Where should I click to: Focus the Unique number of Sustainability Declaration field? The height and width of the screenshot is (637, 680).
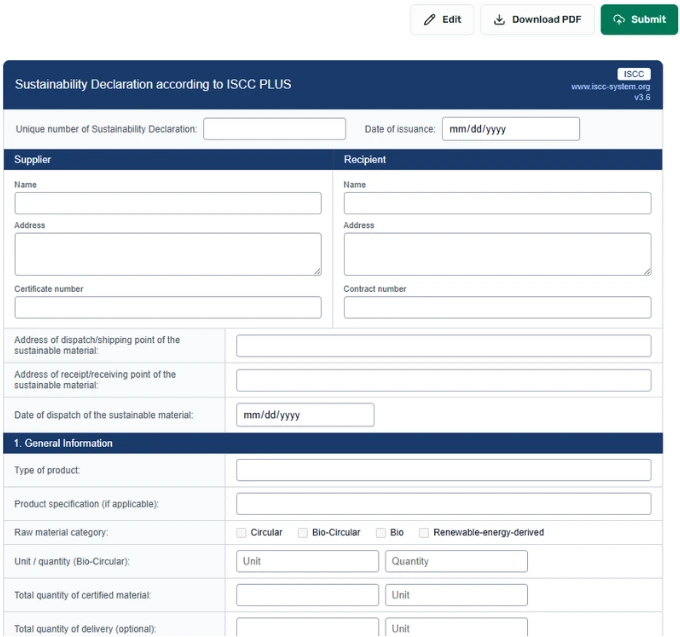275,129
